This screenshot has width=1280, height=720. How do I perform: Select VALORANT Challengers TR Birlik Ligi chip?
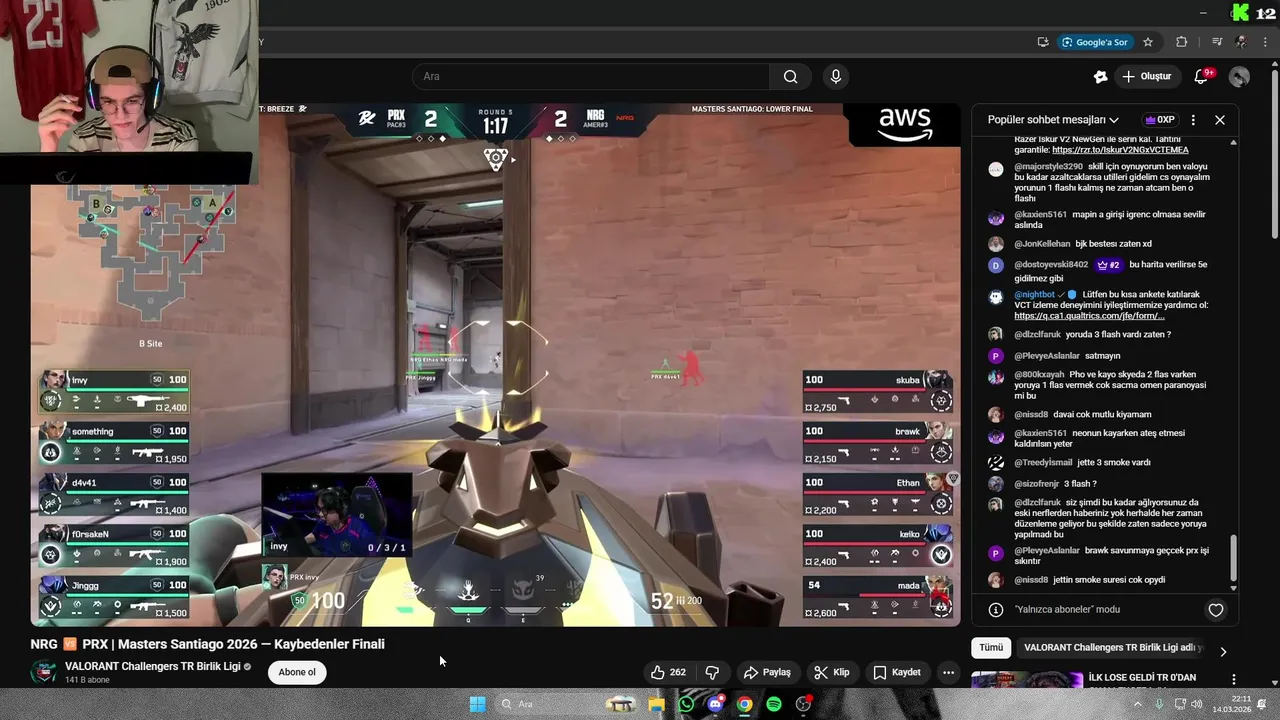[1112, 648]
